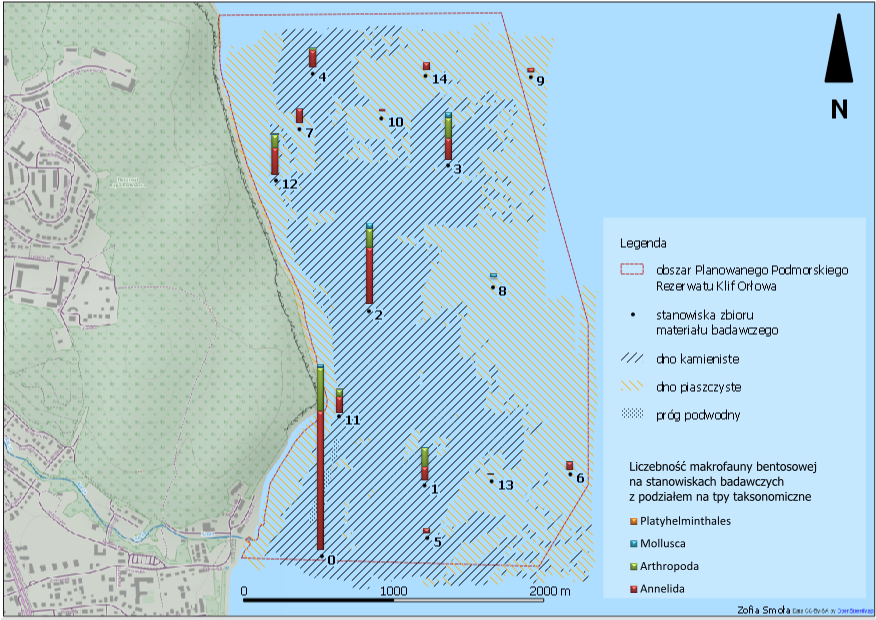The image size is (876, 620).
Task: Select the Mollusca blue legend swatch
Action: click(x=634, y=543)
